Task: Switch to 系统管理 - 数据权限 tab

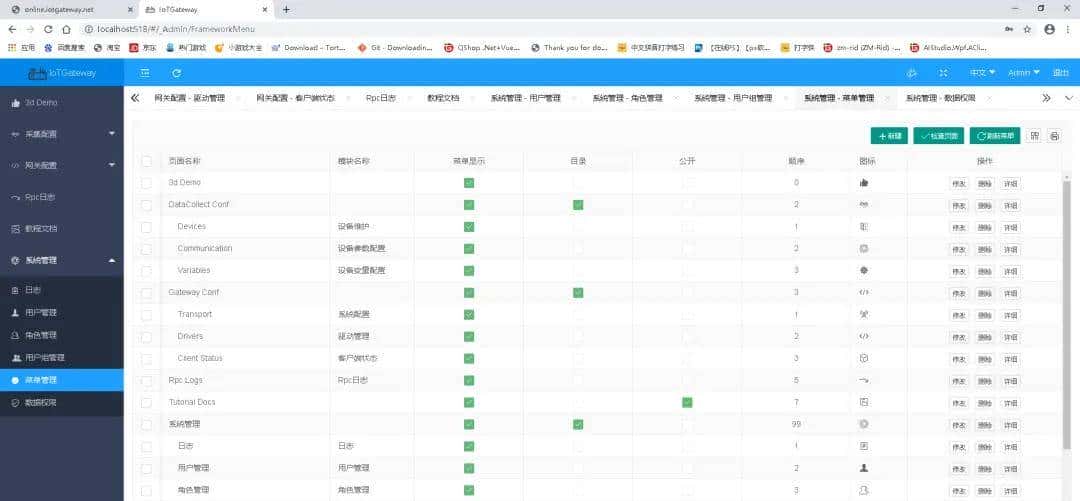Action: [x=940, y=98]
